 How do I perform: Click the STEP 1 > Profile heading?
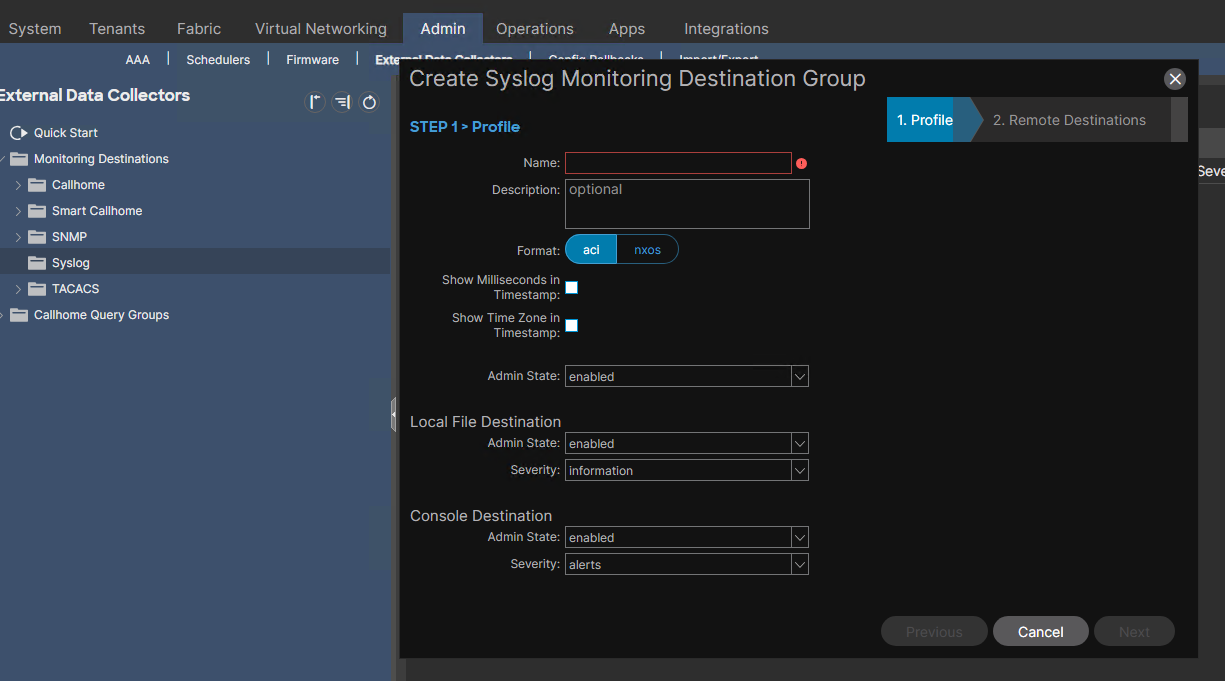click(x=465, y=127)
